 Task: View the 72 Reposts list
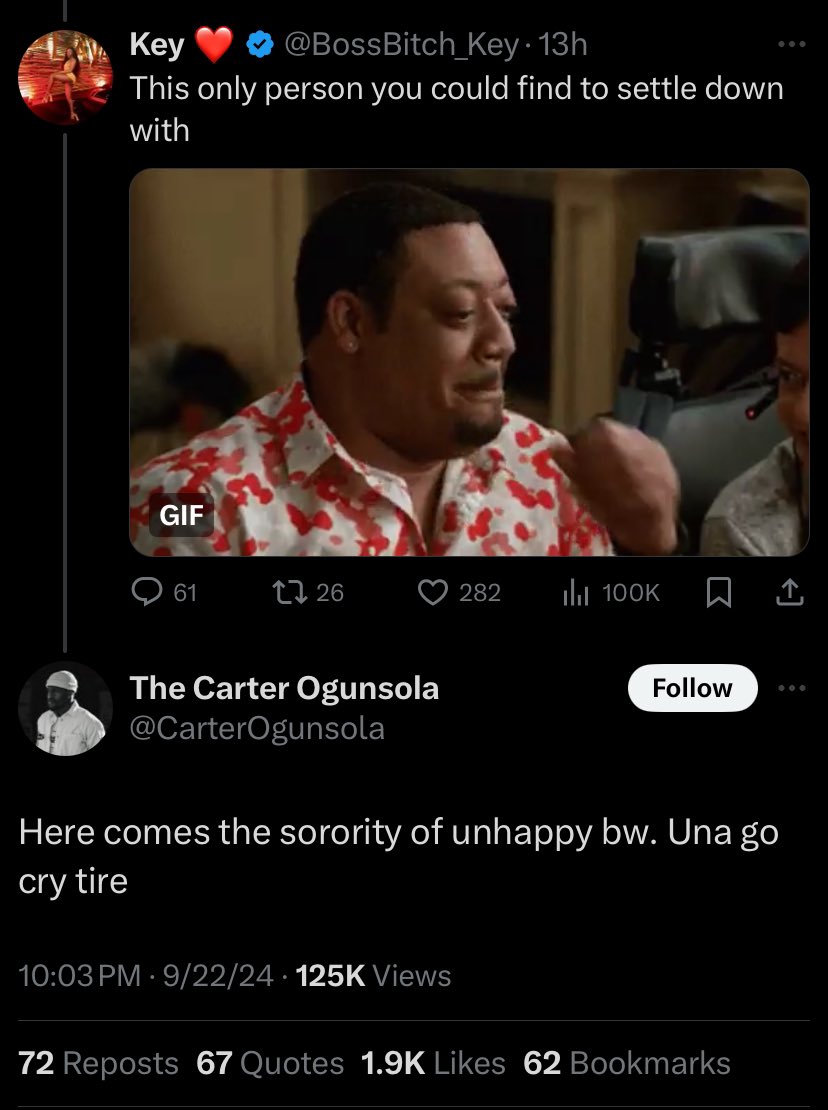98,1063
